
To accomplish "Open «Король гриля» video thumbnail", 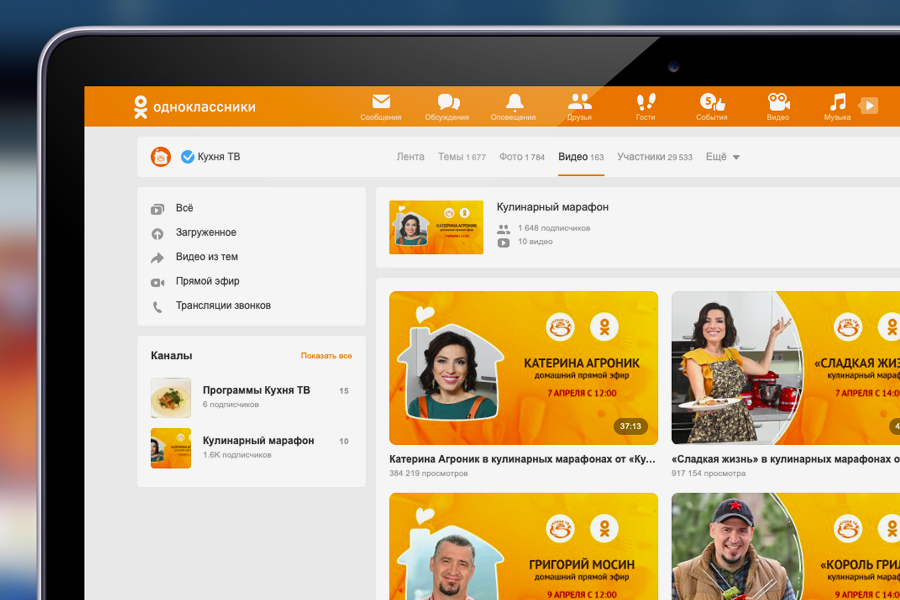I will (786, 546).
